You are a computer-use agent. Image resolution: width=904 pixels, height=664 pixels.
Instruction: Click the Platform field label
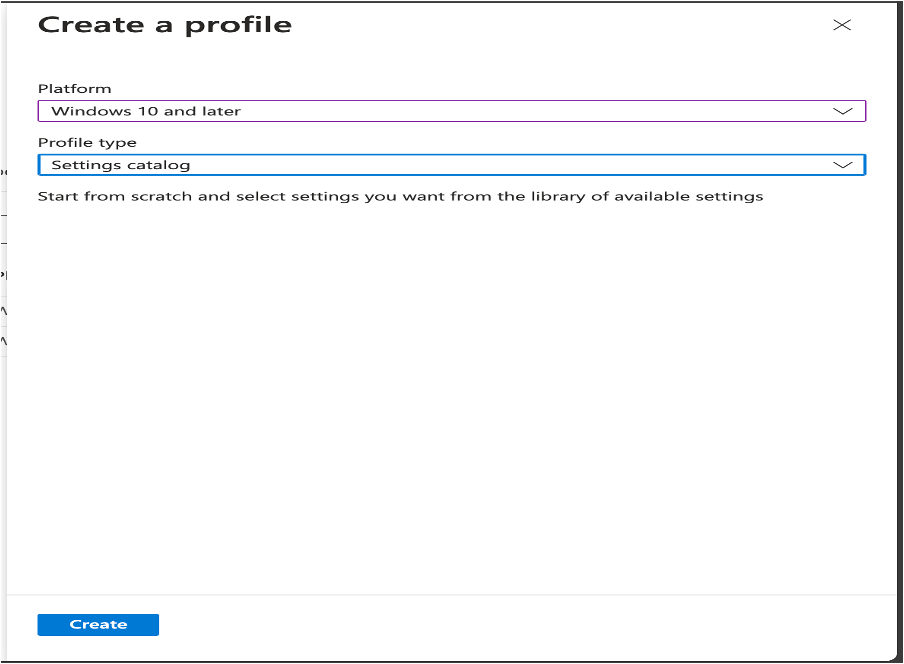click(63, 88)
